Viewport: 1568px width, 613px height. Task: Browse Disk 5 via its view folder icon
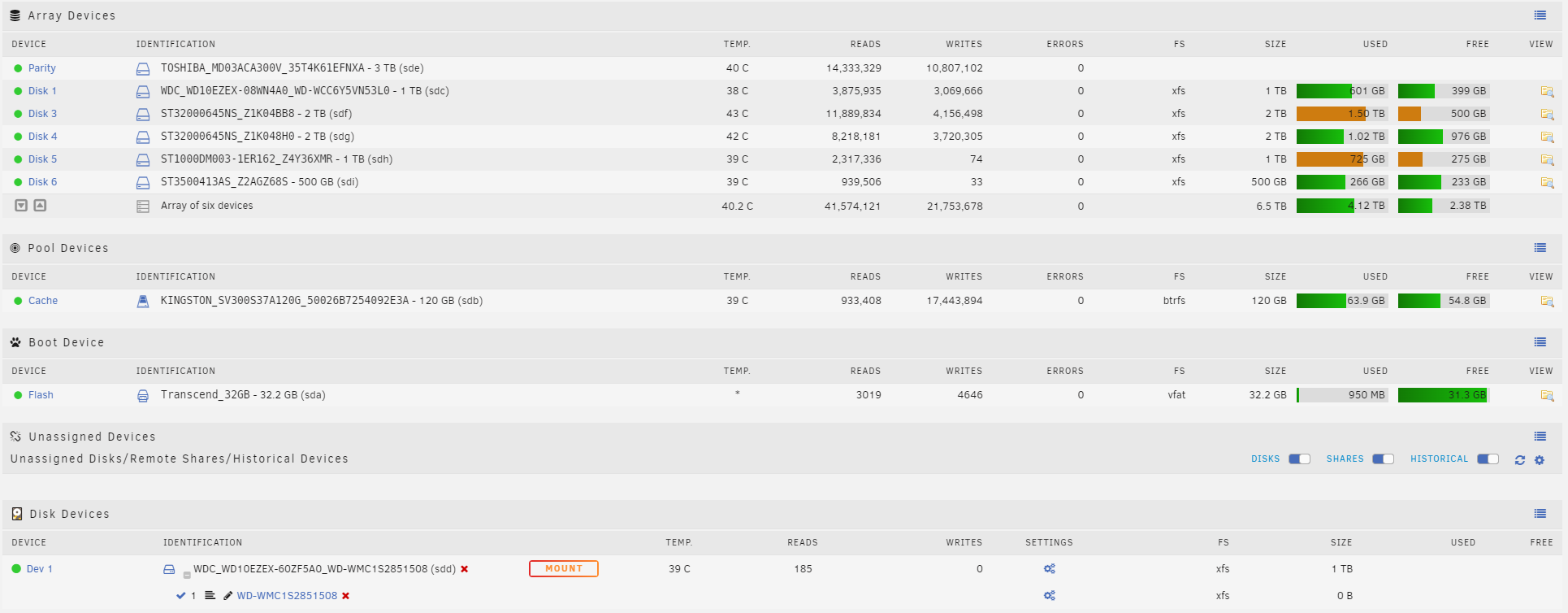pos(1547,160)
